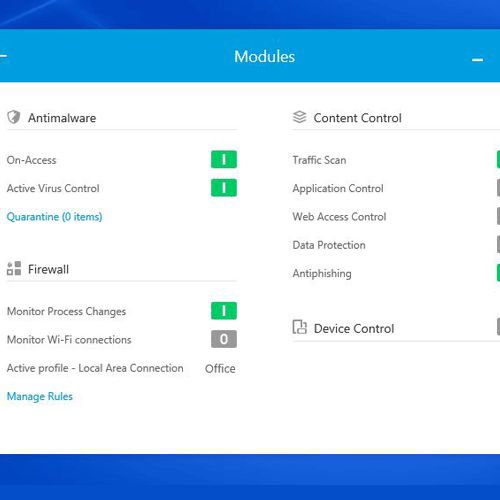Select the Office active profile value
500x500 pixels.
click(220, 369)
